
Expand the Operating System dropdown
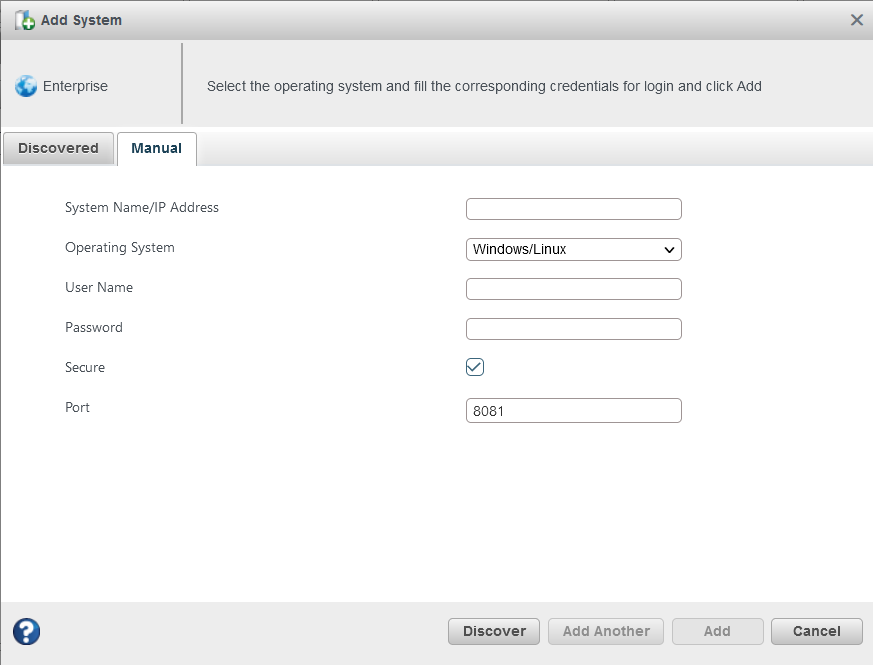(573, 249)
